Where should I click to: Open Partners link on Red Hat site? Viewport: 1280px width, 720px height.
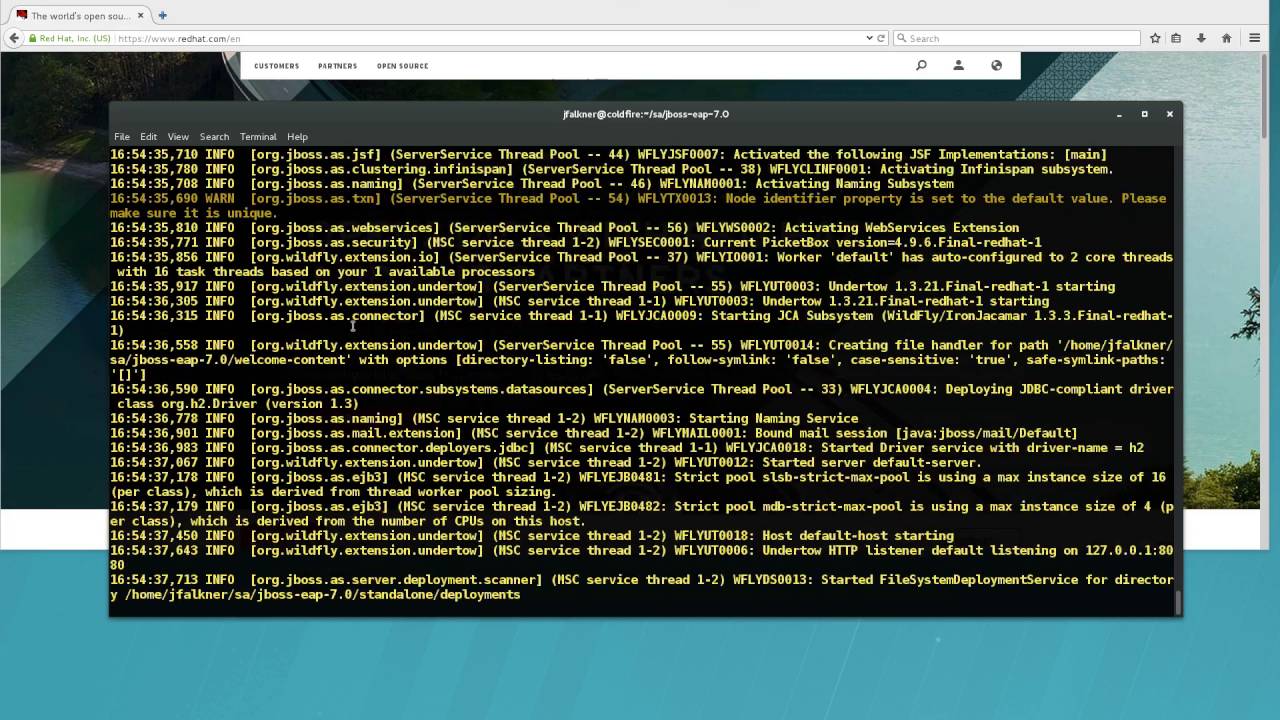tap(337, 66)
